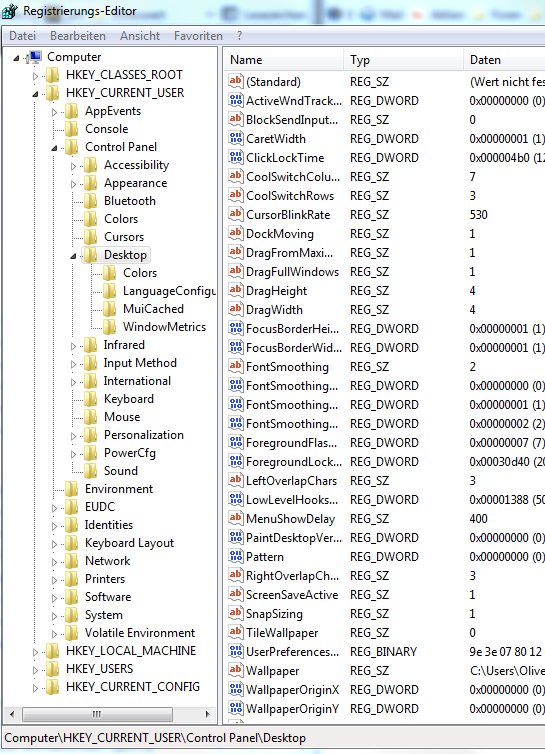The width and height of the screenshot is (545, 754).
Task: Click the MenuShowDelay string icon
Action: pyautogui.click(x=235, y=518)
